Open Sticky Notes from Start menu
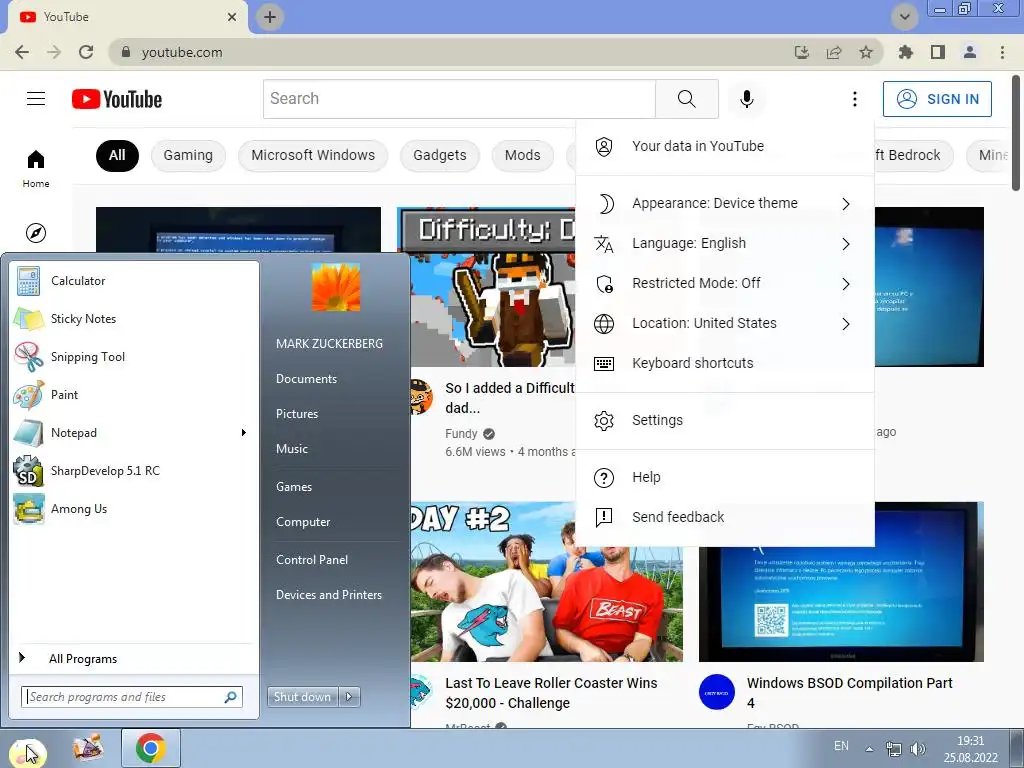This screenshot has height=768, width=1024. [133, 319]
